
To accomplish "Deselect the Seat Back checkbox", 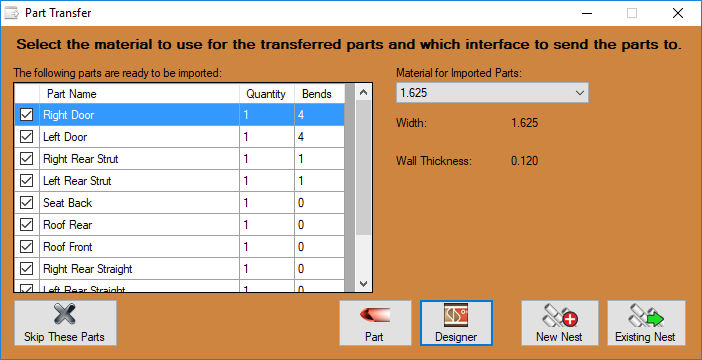I will click(26, 202).
